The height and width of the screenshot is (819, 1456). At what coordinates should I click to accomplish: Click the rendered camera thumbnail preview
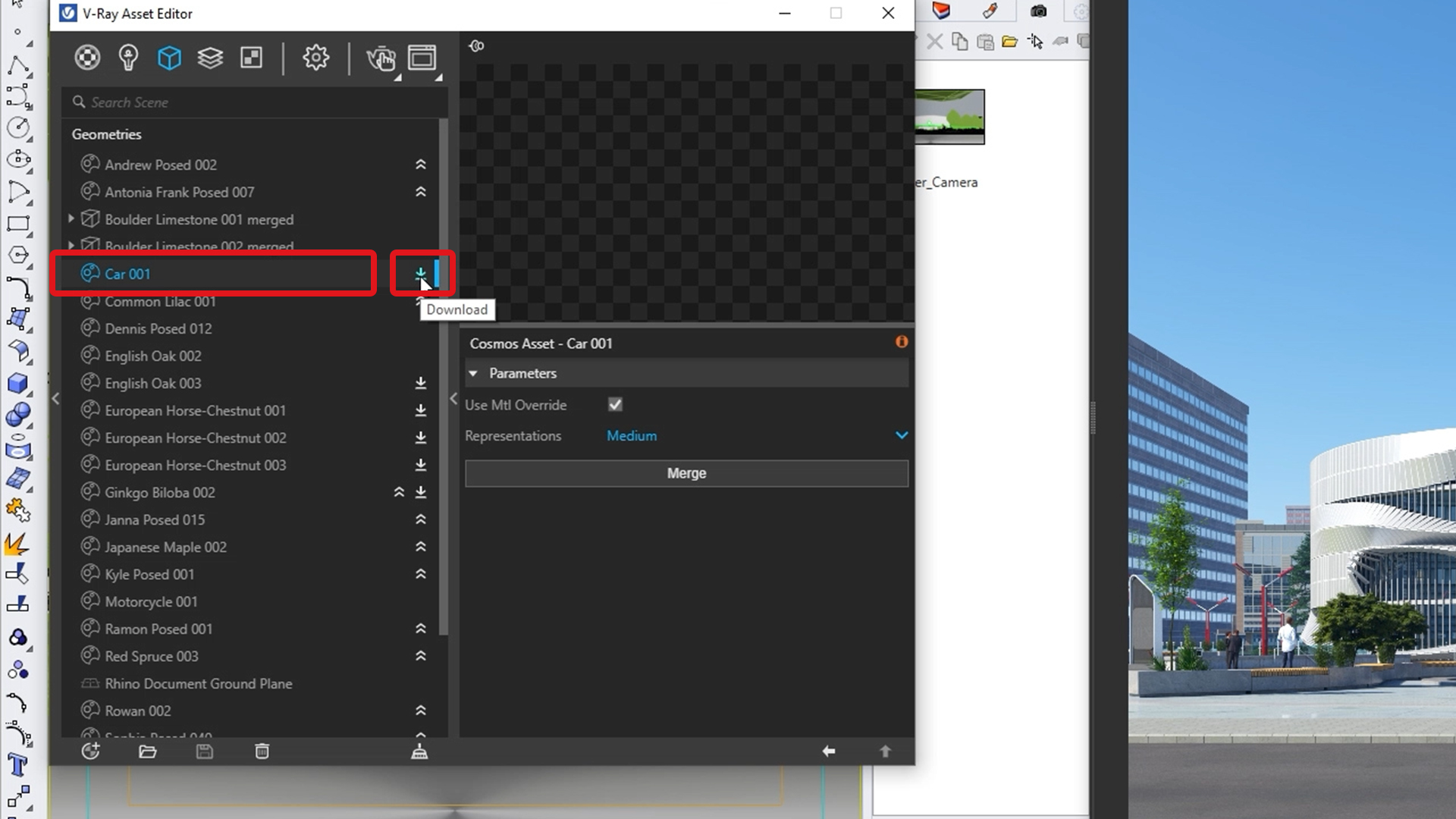[947, 115]
